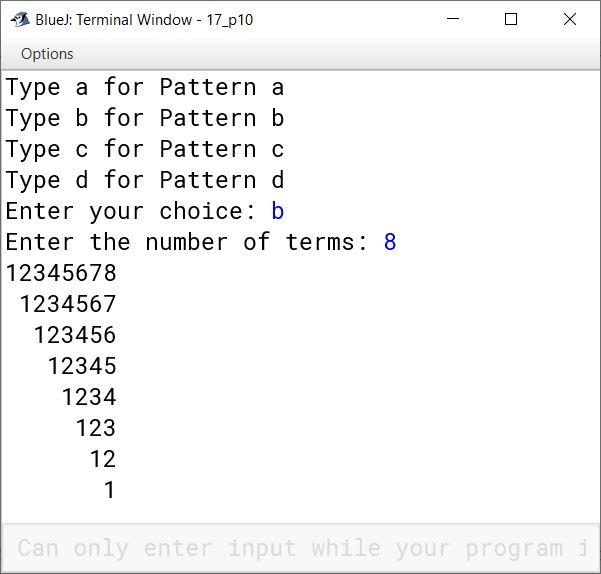Open the Options menu
The image size is (601, 574).
coord(47,54)
